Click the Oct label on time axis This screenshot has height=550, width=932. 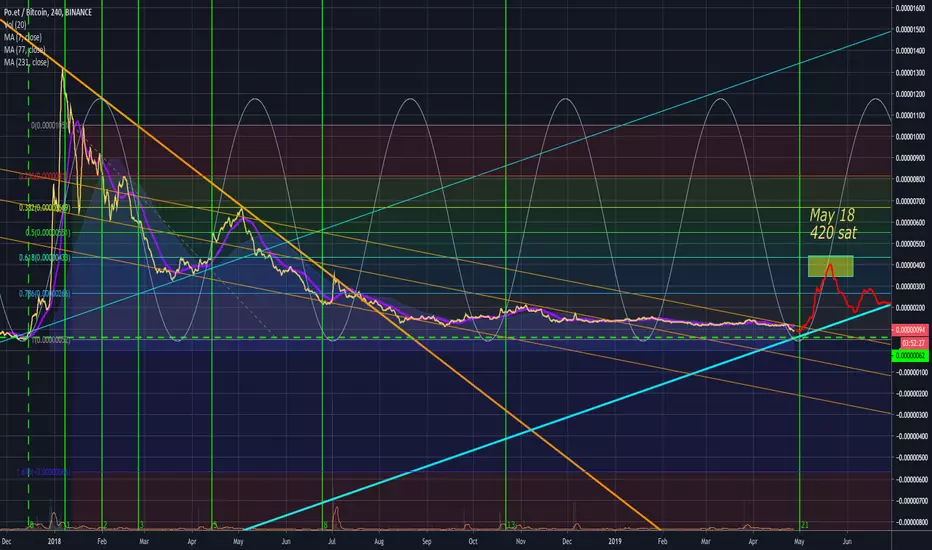[473, 542]
